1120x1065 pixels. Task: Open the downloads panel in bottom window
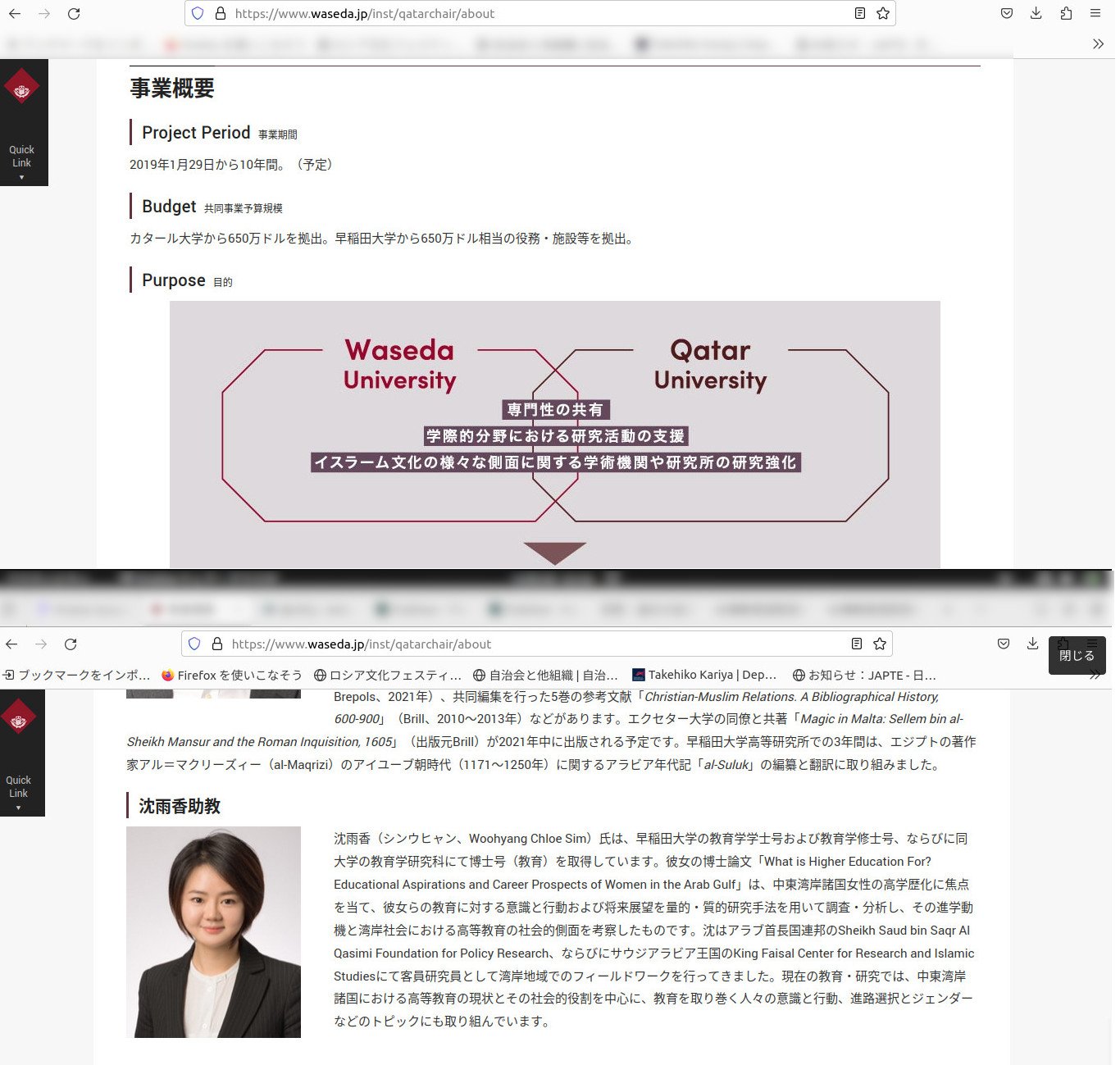tap(1033, 644)
